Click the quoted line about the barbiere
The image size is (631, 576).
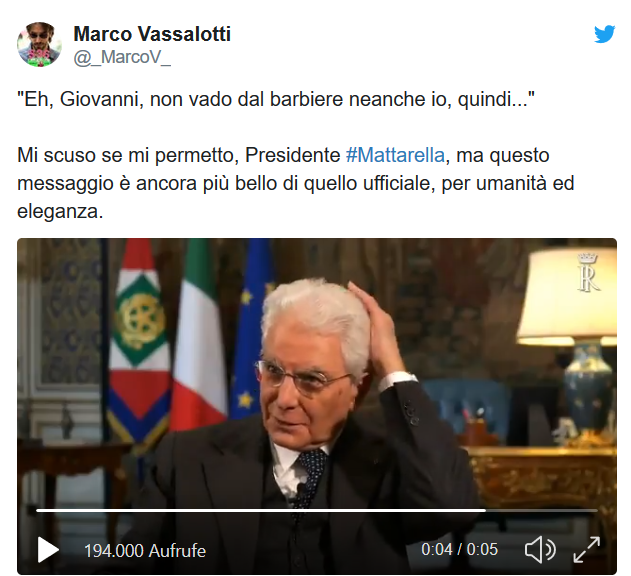point(276,99)
